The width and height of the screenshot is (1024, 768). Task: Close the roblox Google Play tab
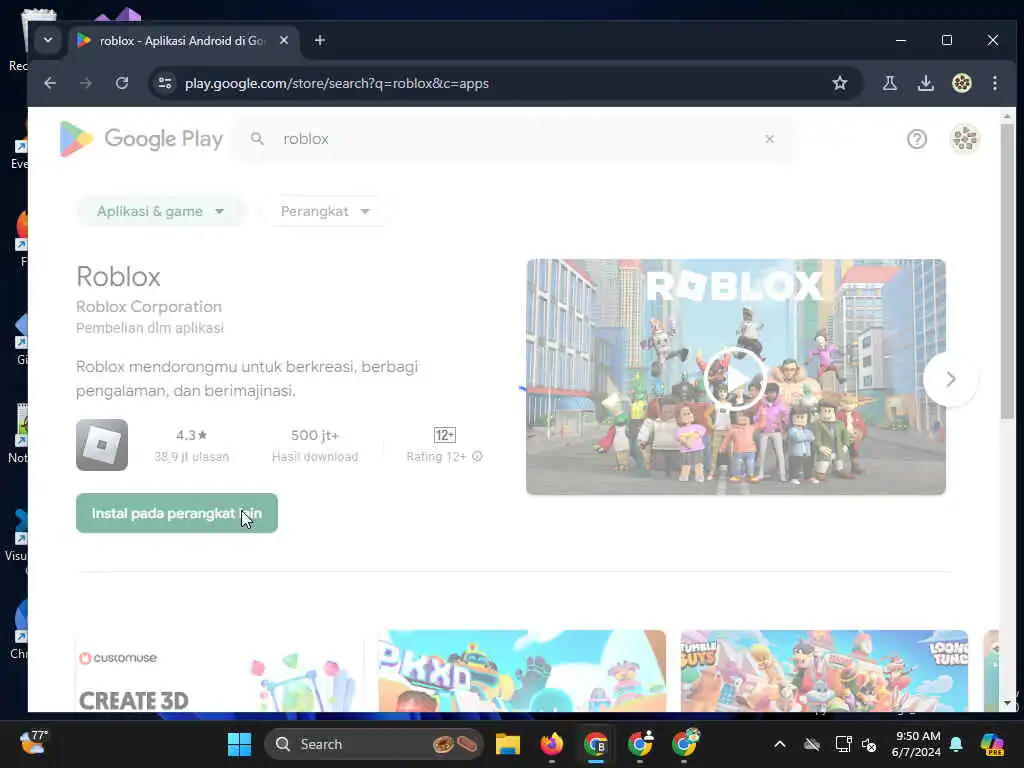click(284, 40)
